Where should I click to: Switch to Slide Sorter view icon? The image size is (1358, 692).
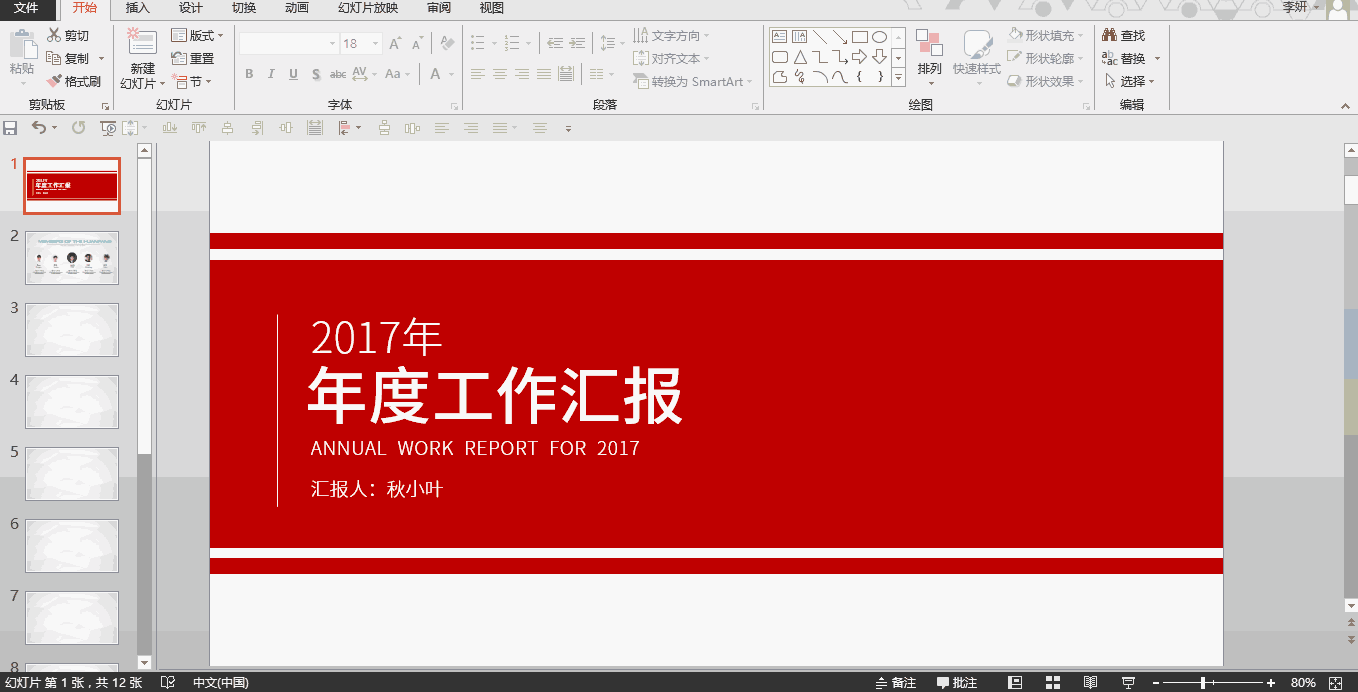(x=1052, y=683)
